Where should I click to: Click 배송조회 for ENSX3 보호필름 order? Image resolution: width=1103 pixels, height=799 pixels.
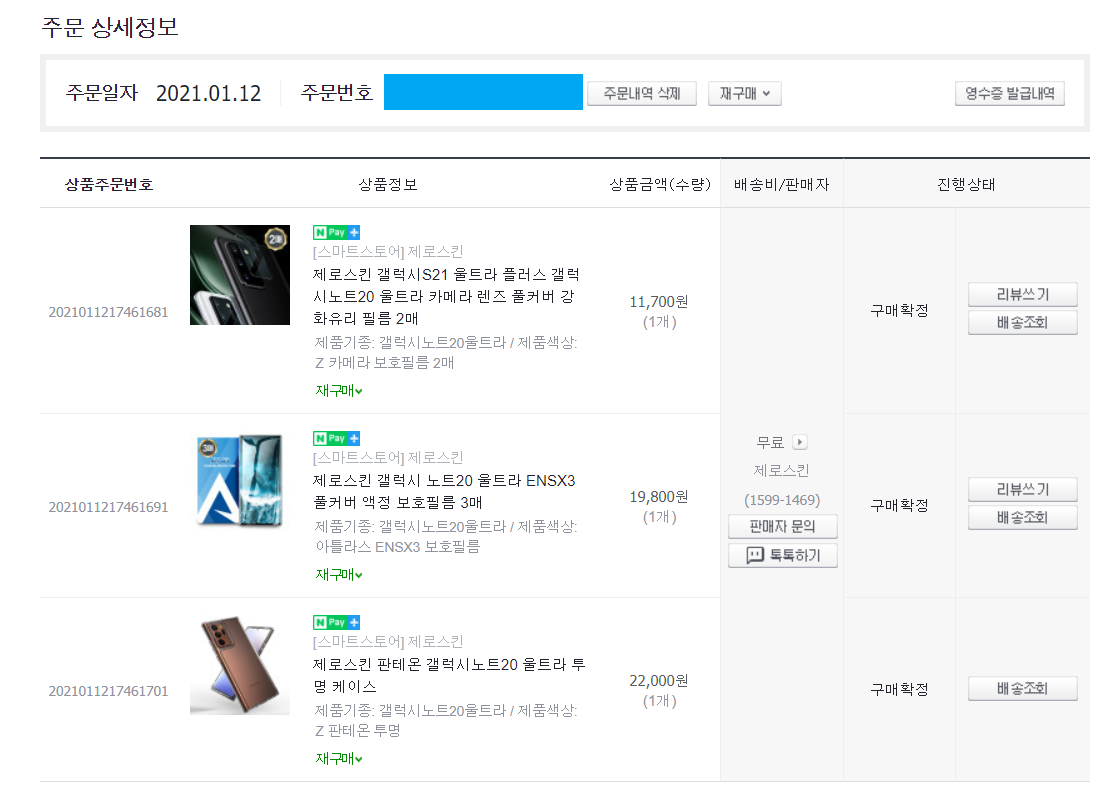pyautogui.click(x=1023, y=518)
